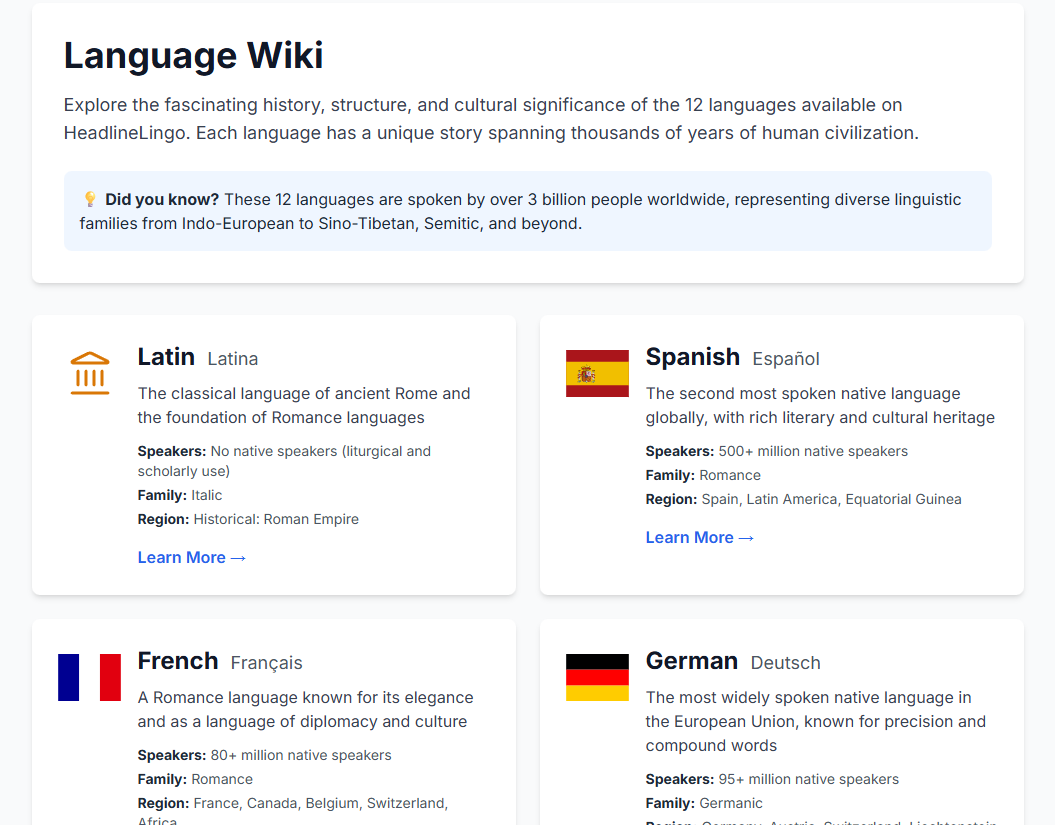Select the Spanish card heading
Viewport: 1055px width, 825px height.
[692, 357]
